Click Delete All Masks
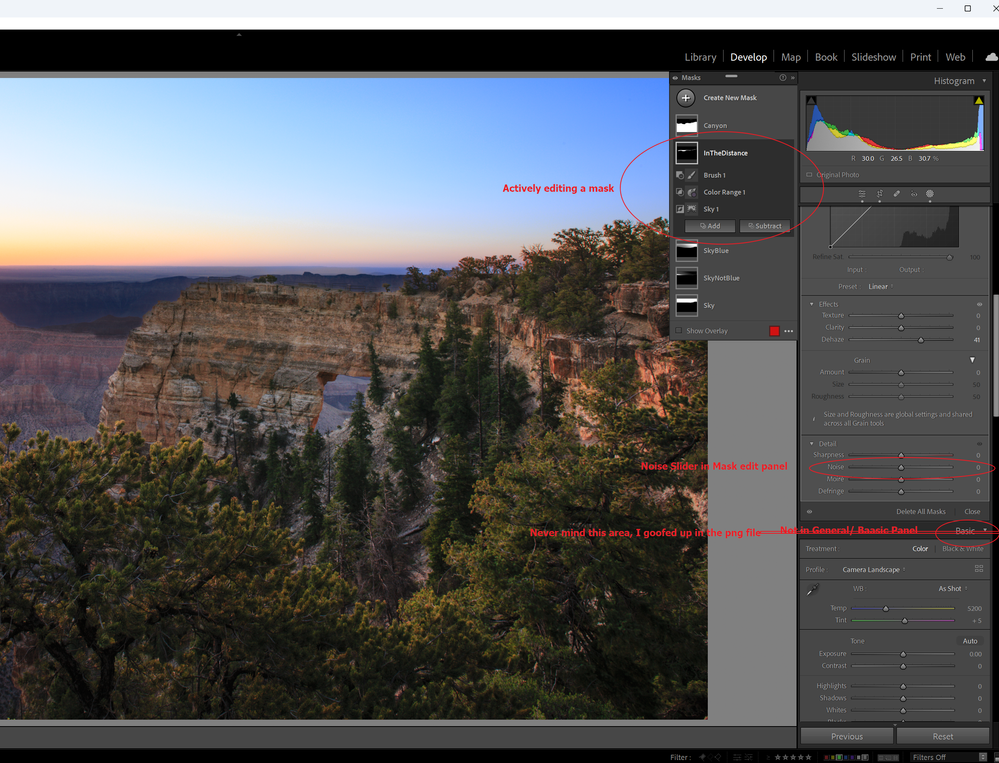Image resolution: width=999 pixels, height=763 pixels. click(x=921, y=511)
